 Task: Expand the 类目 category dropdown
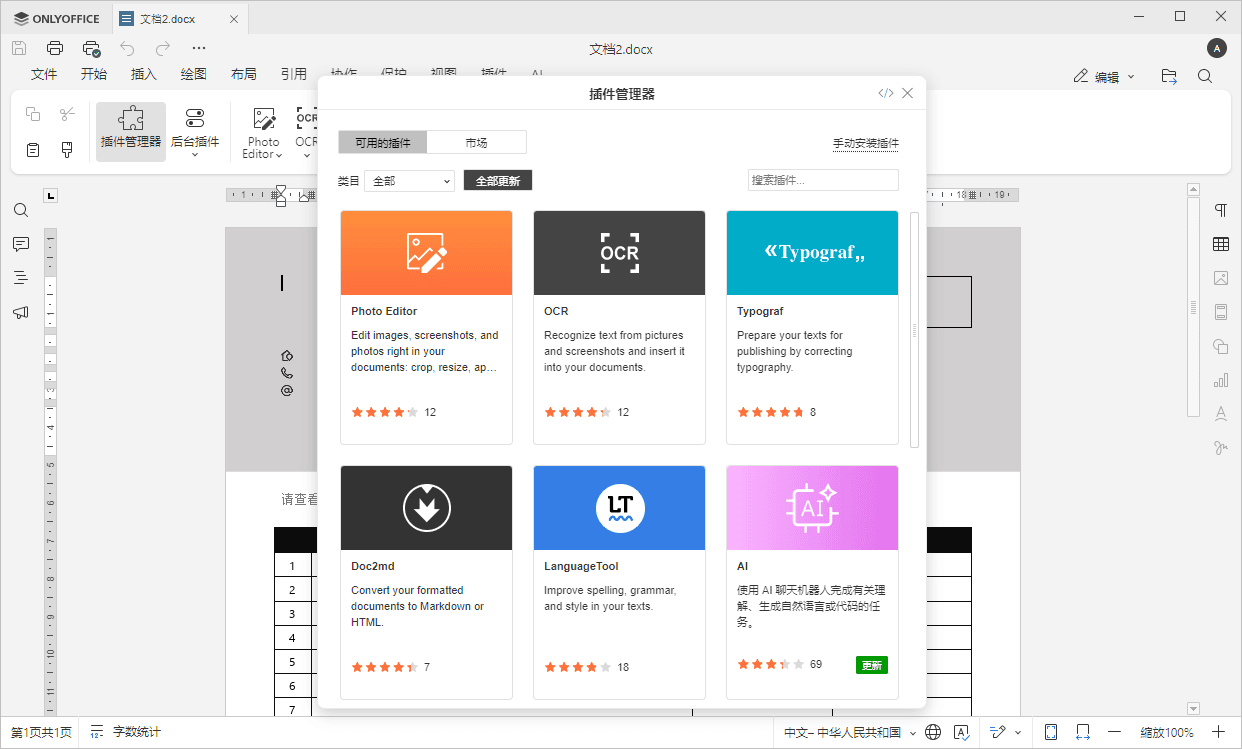coord(409,181)
